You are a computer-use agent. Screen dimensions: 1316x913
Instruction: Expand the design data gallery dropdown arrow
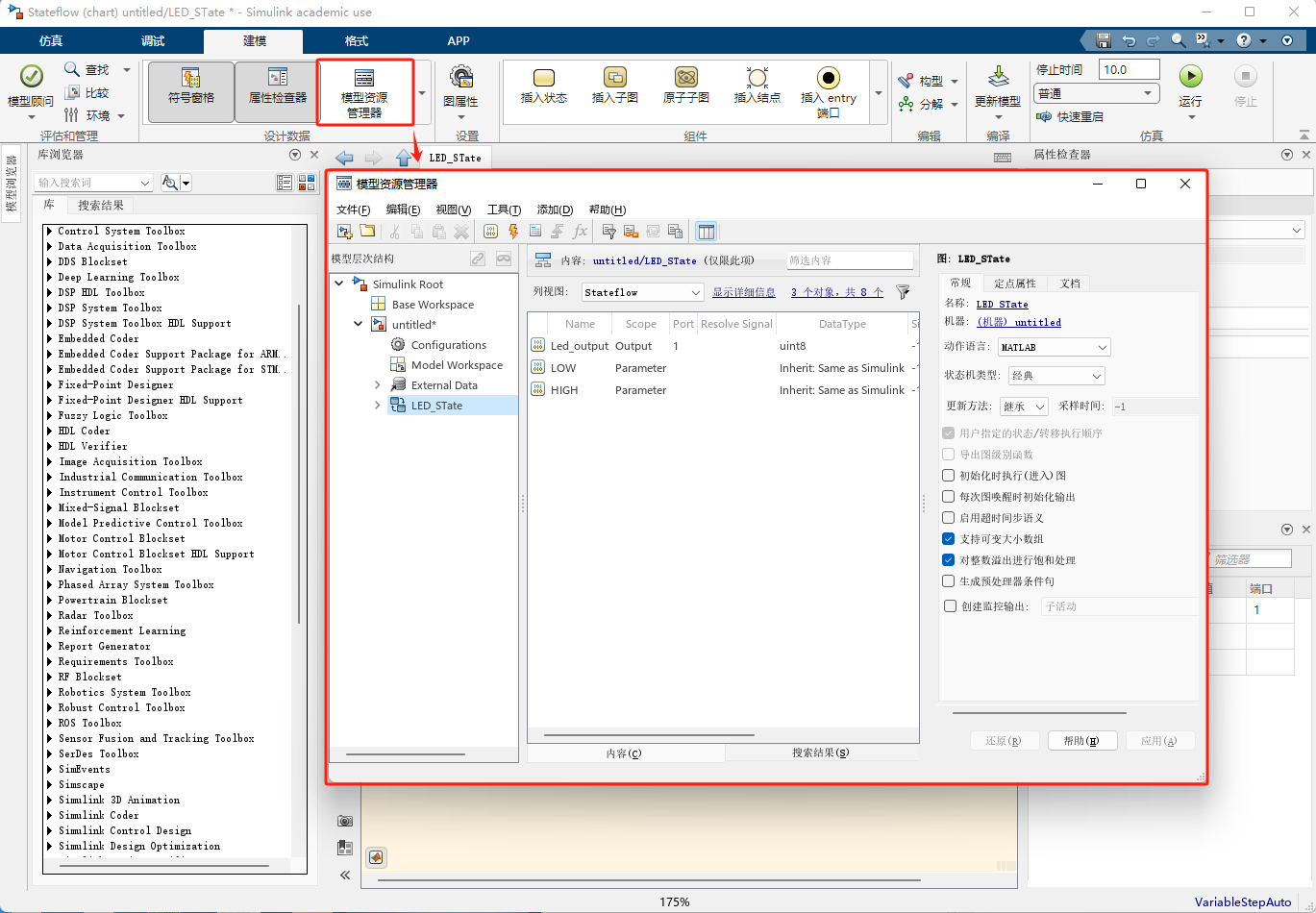click(423, 93)
